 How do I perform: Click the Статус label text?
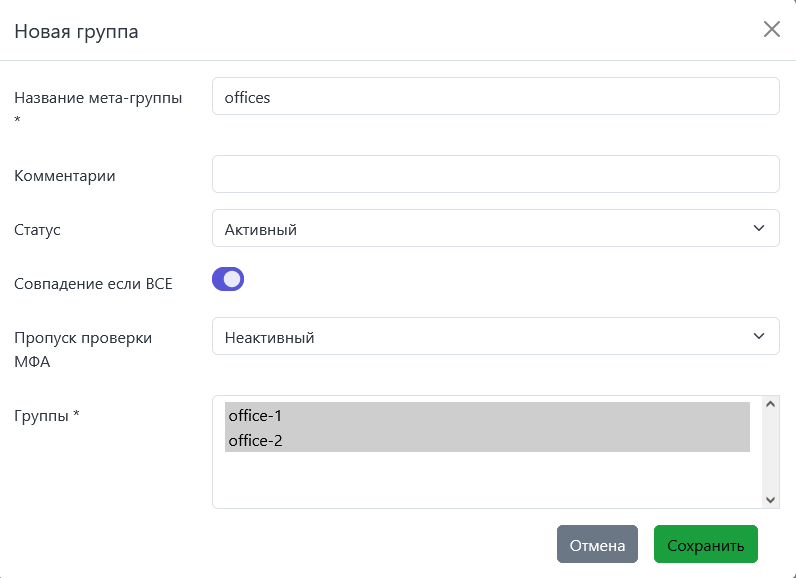click(x=37, y=230)
